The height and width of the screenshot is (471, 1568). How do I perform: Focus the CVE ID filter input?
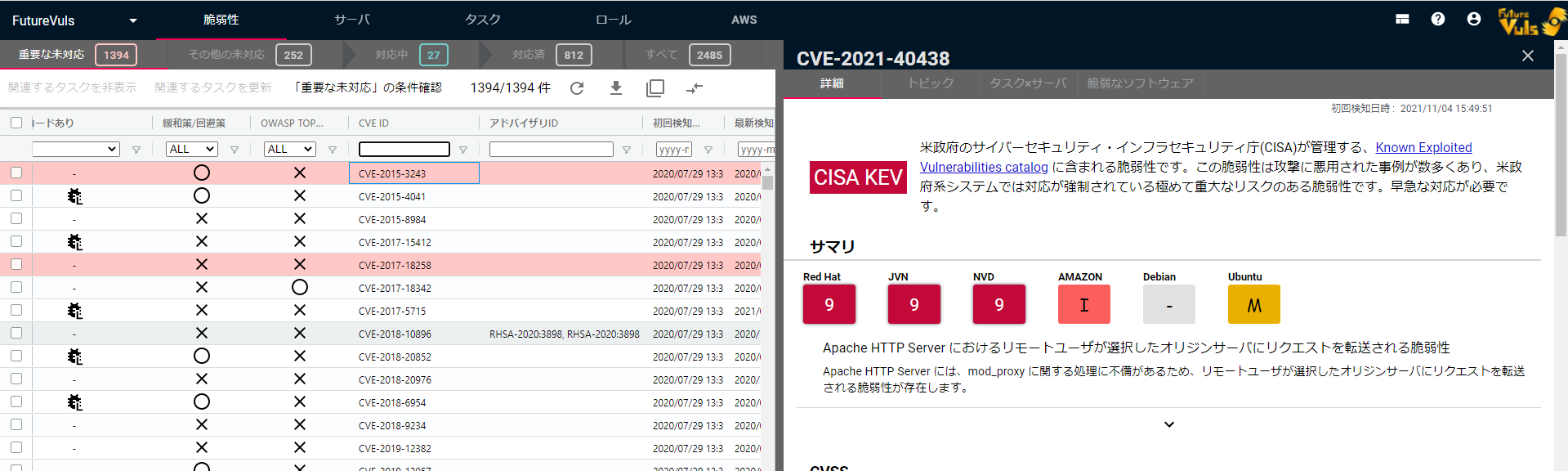[404, 149]
